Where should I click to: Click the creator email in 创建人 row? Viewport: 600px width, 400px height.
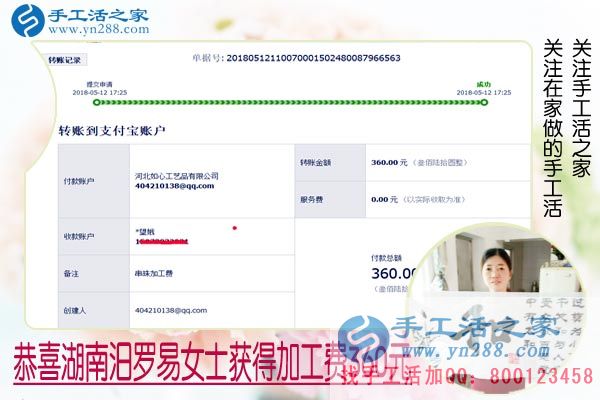171,310
